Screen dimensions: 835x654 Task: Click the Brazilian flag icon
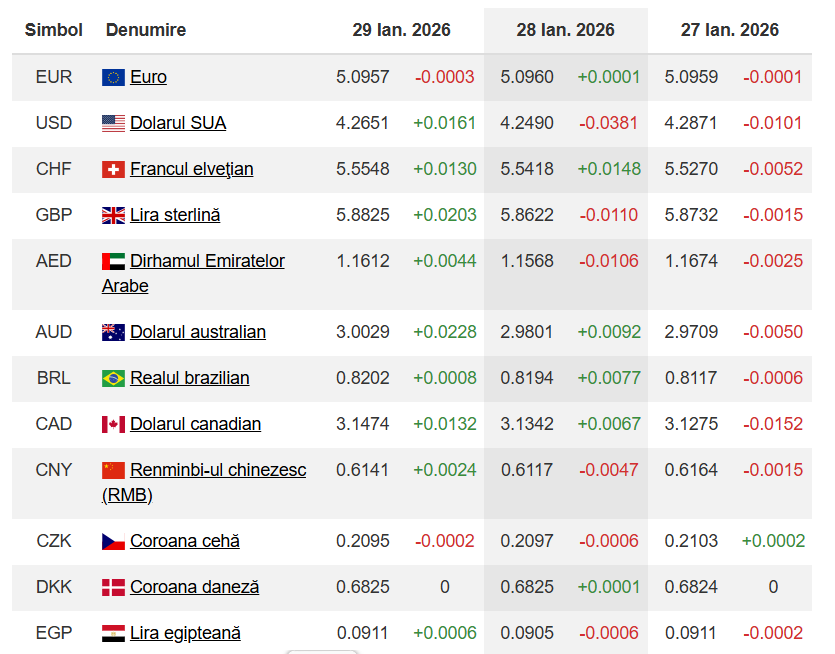(113, 379)
